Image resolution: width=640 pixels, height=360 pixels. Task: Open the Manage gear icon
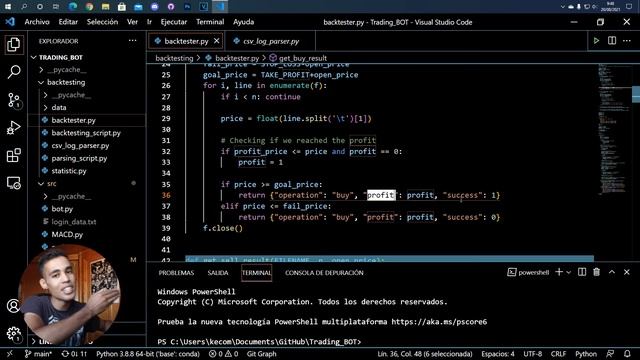pyautogui.click(x=13, y=333)
